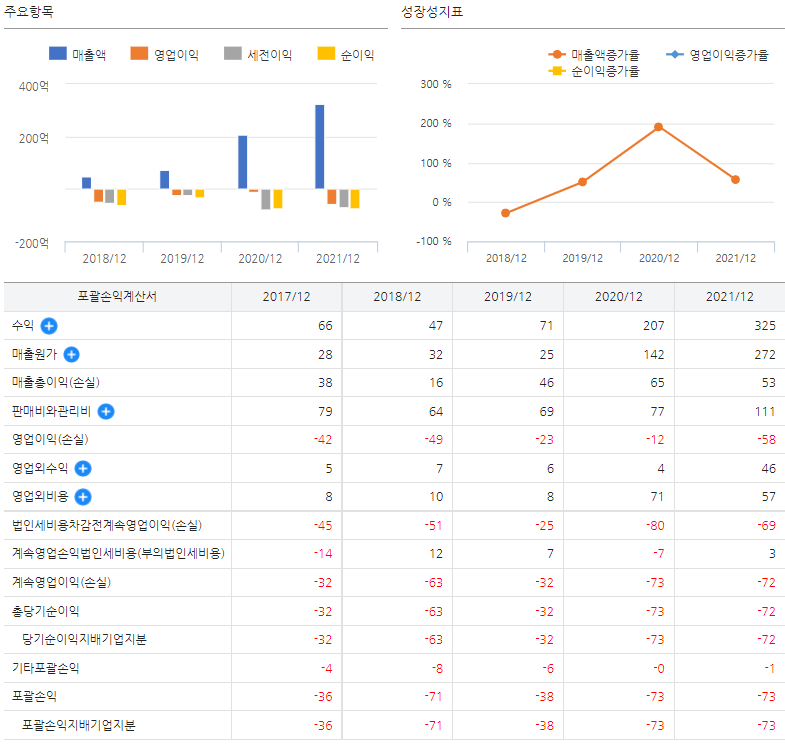Click the 계속영업이익(손실) row label
The height and width of the screenshot is (744, 785).
(x=61, y=582)
